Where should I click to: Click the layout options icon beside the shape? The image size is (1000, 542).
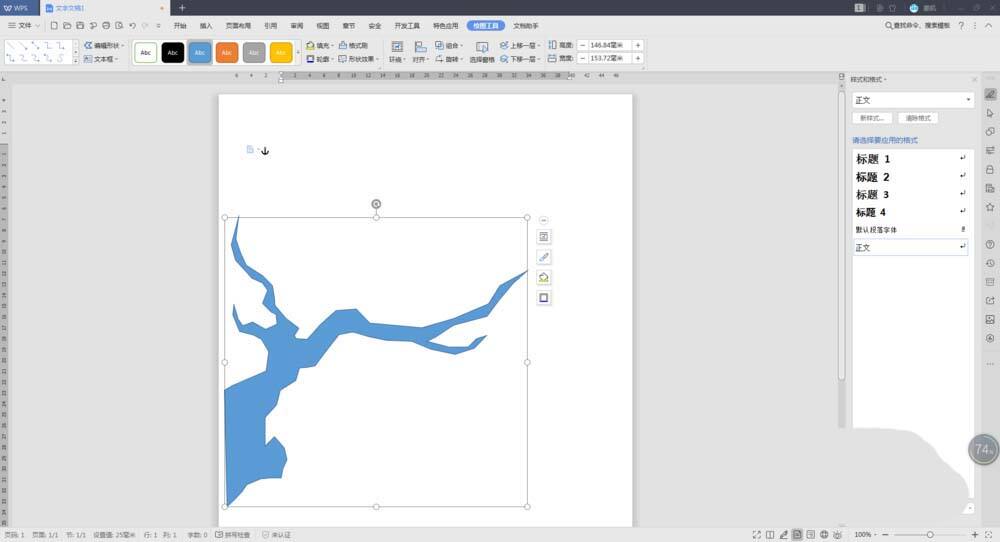pos(544,237)
